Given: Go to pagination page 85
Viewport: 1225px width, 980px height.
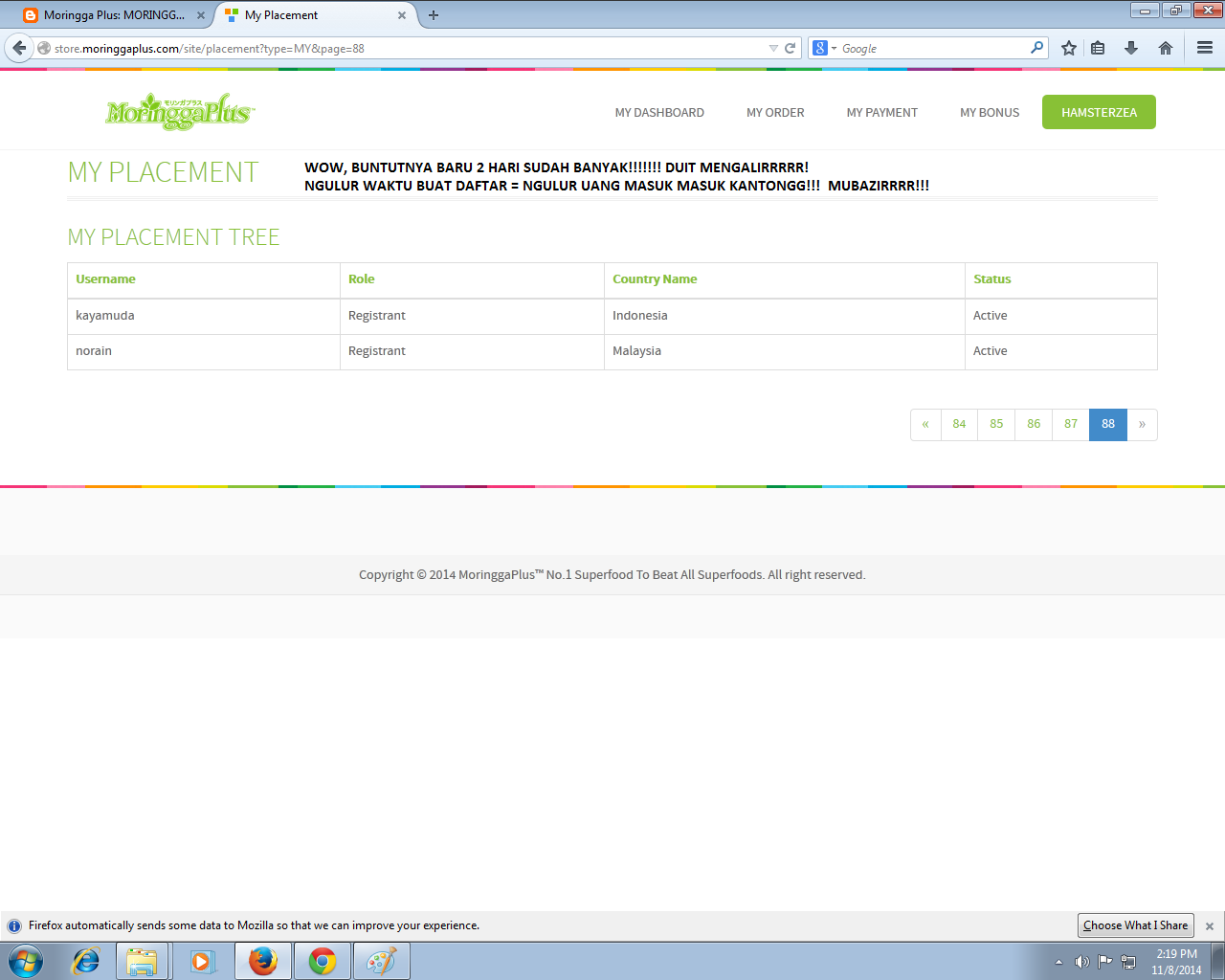Looking at the screenshot, I should point(996,424).
